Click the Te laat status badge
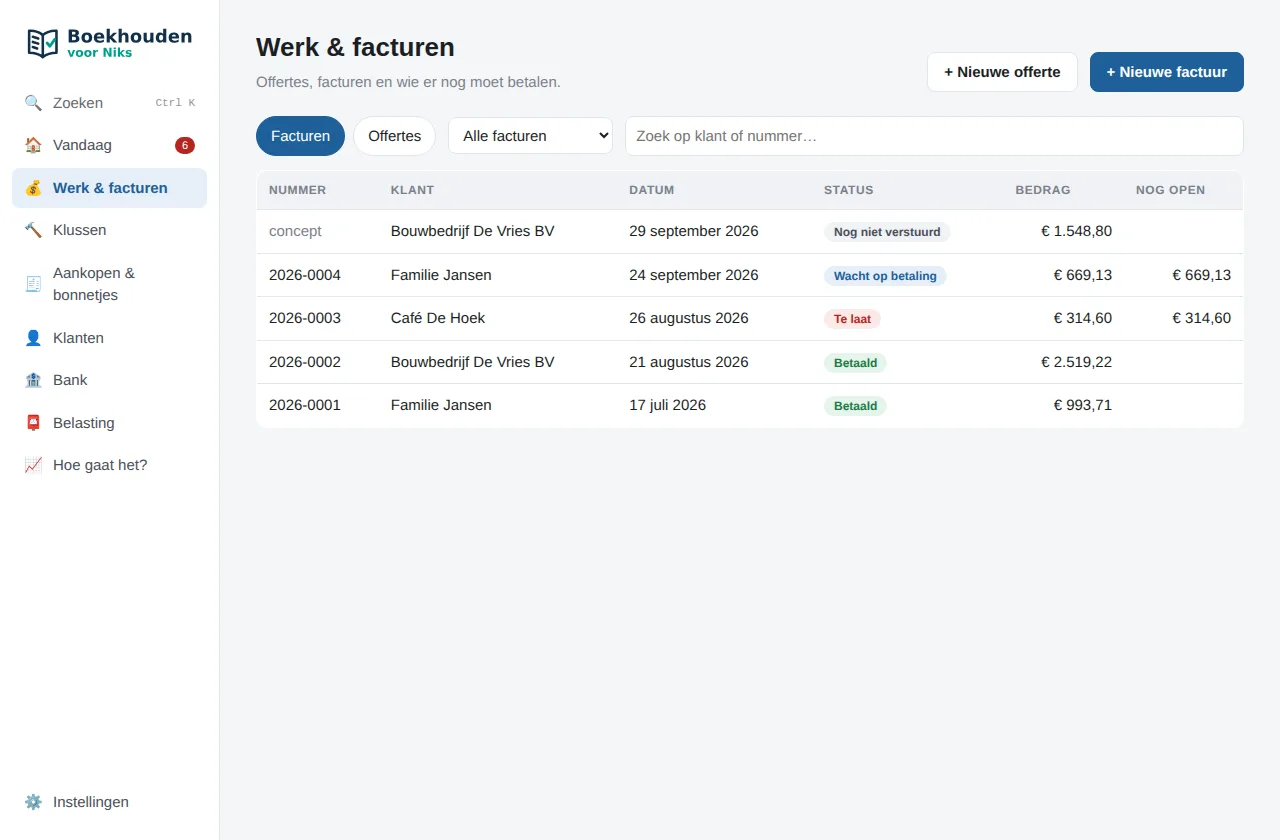This screenshot has height=840, width=1280. click(852, 319)
